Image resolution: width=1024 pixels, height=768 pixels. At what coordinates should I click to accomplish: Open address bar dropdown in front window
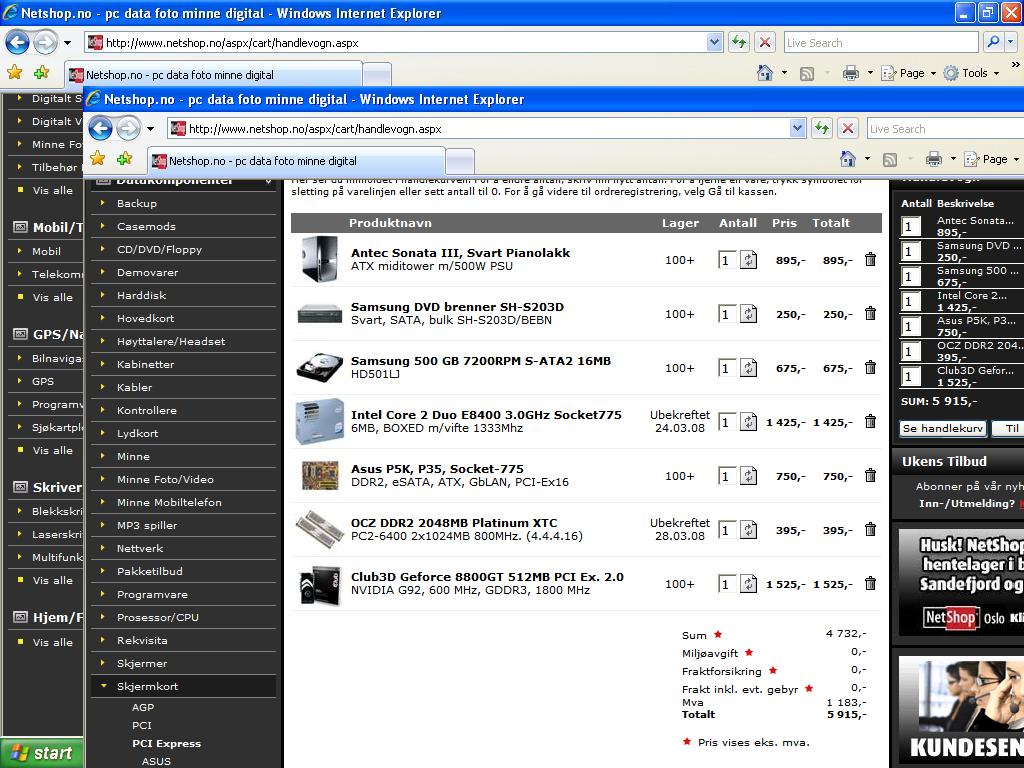[x=797, y=129]
